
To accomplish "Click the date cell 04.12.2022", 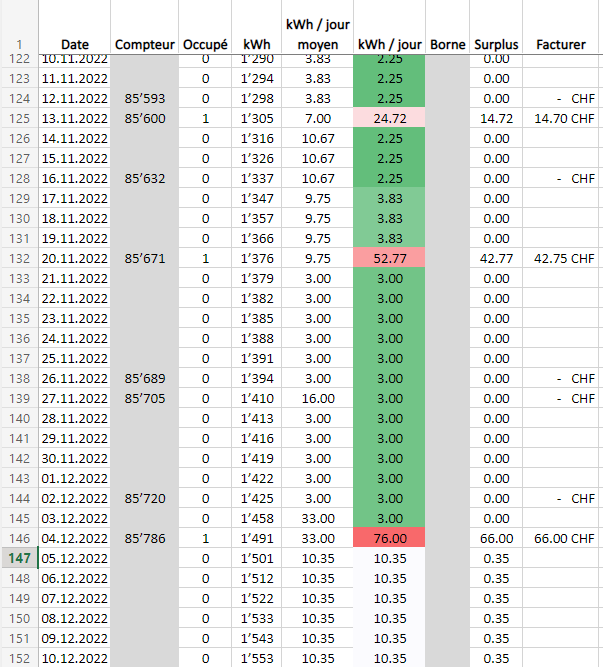I will 74,538.
